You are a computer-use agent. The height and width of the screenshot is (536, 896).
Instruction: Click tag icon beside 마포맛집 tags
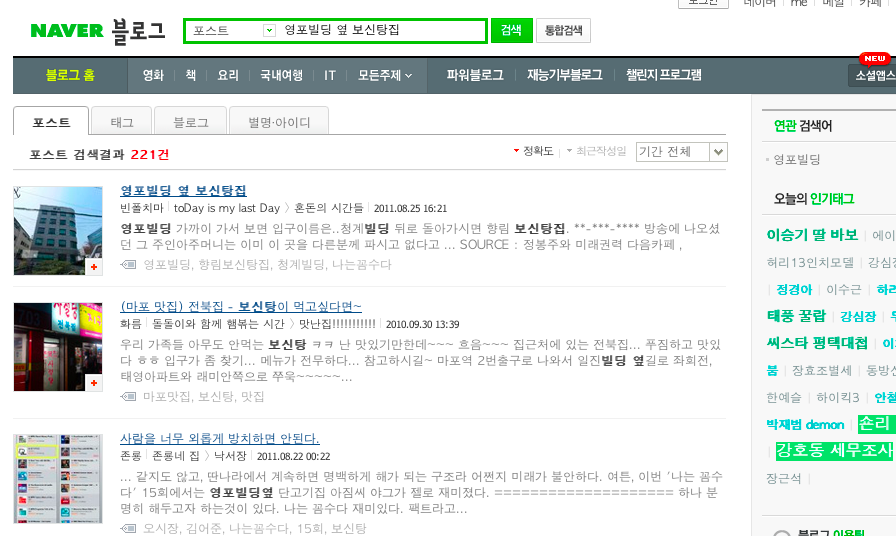[x=129, y=397]
